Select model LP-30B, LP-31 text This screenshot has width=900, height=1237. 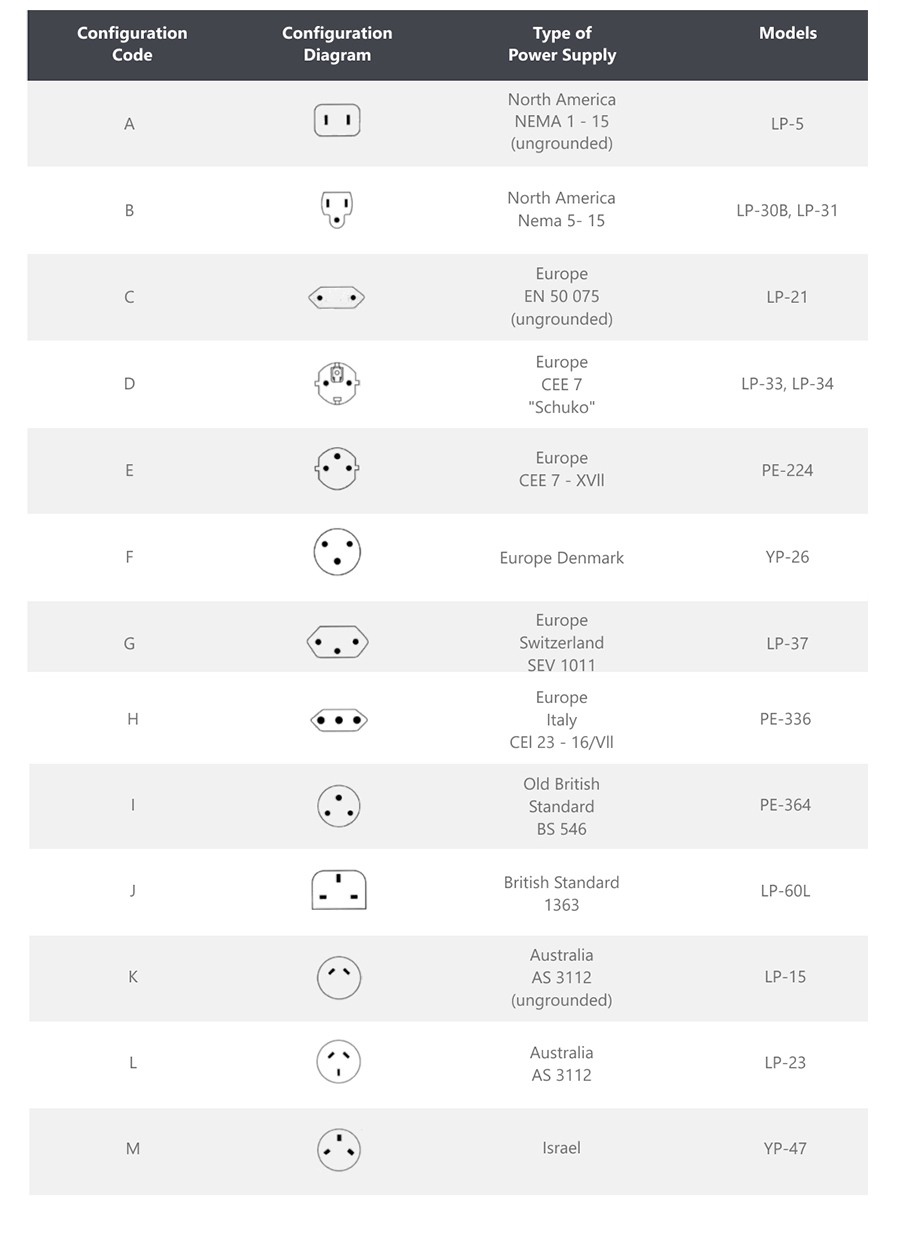(788, 210)
